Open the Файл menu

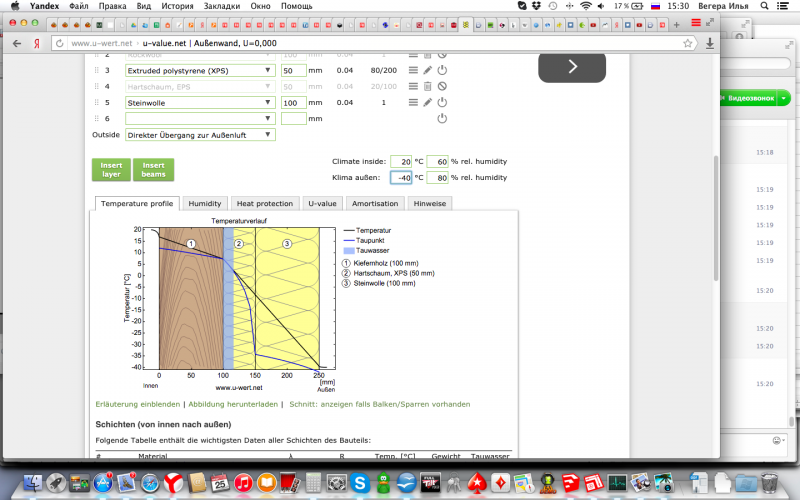pos(79,6)
